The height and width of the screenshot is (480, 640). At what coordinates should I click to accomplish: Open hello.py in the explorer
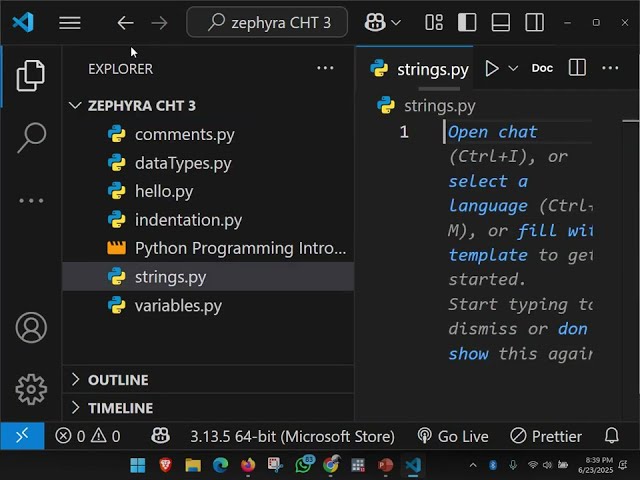[208, 191]
